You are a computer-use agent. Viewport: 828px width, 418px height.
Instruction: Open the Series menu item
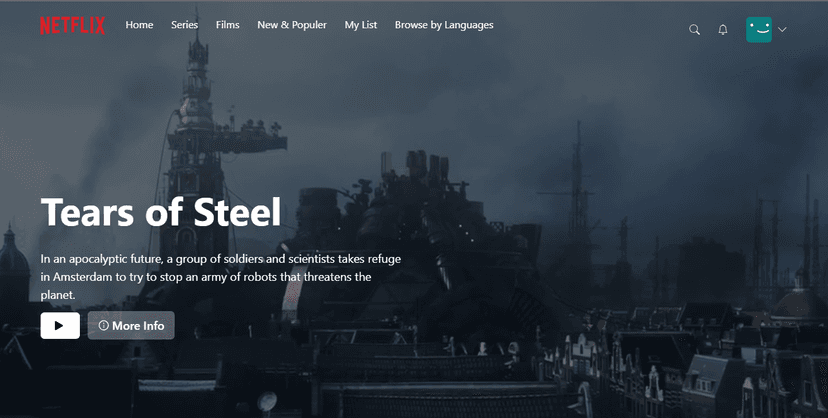click(x=184, y=25)
